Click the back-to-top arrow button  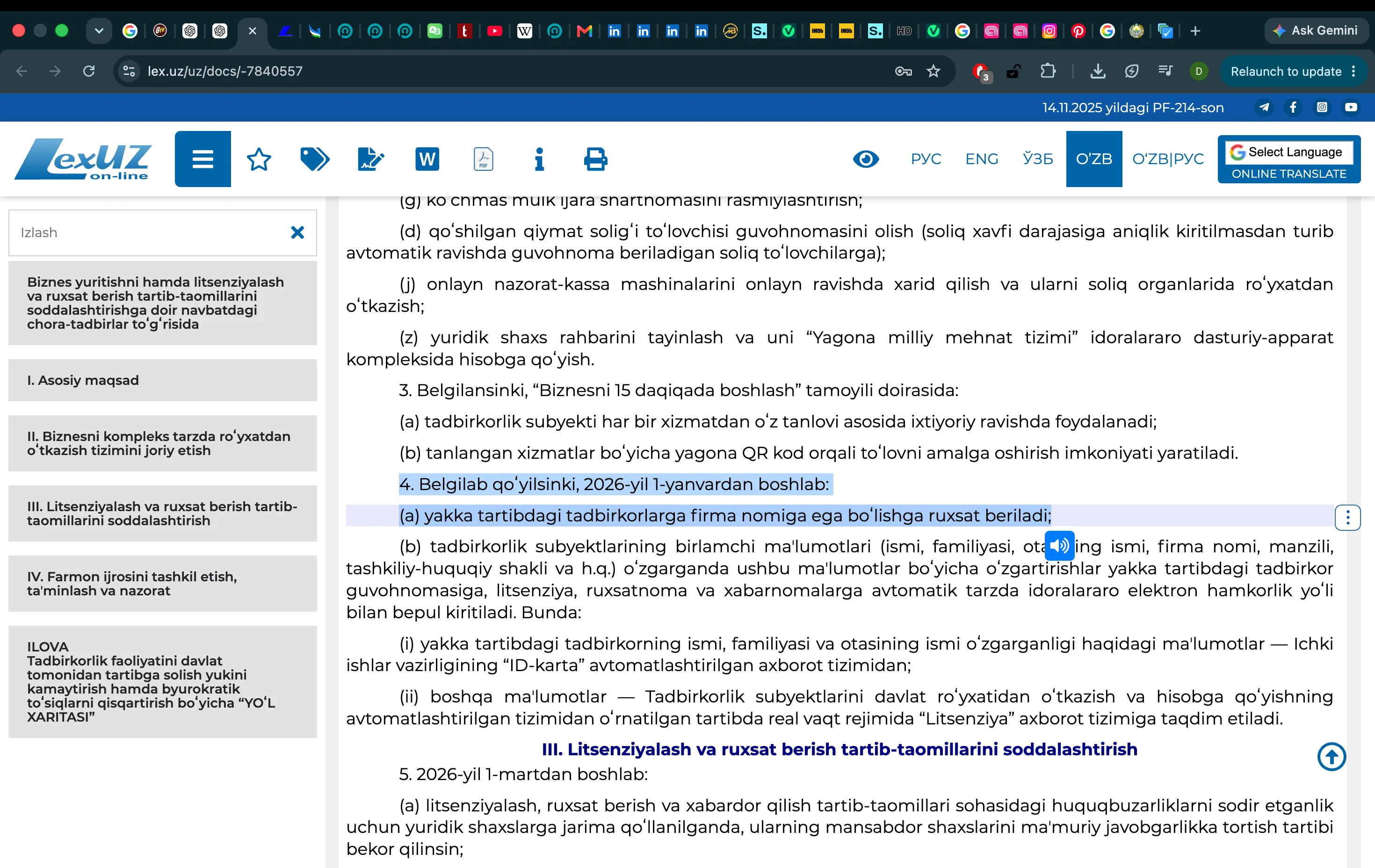[x=1332, y=757]
